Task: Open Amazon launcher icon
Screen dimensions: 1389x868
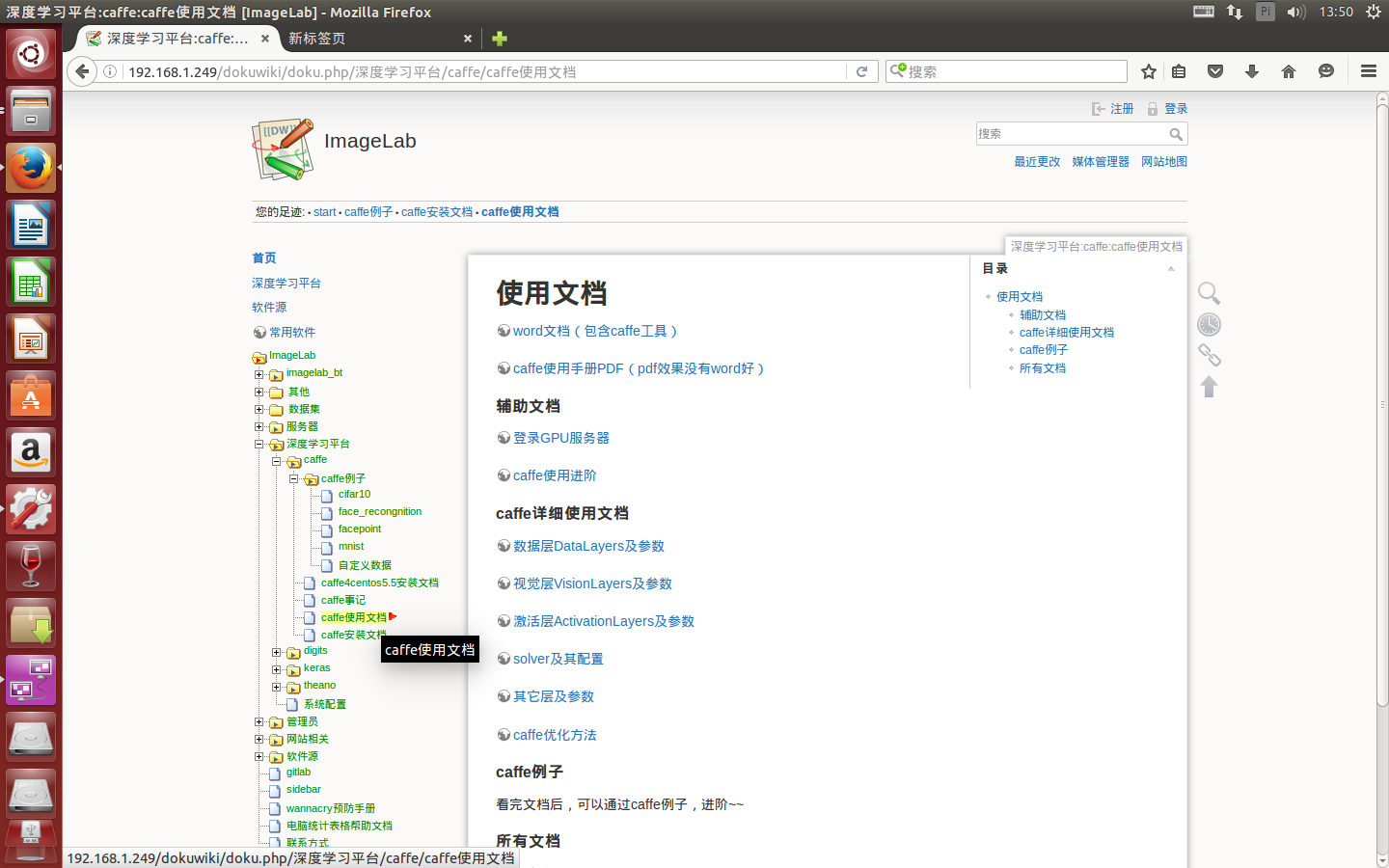Action: point(31,452)
